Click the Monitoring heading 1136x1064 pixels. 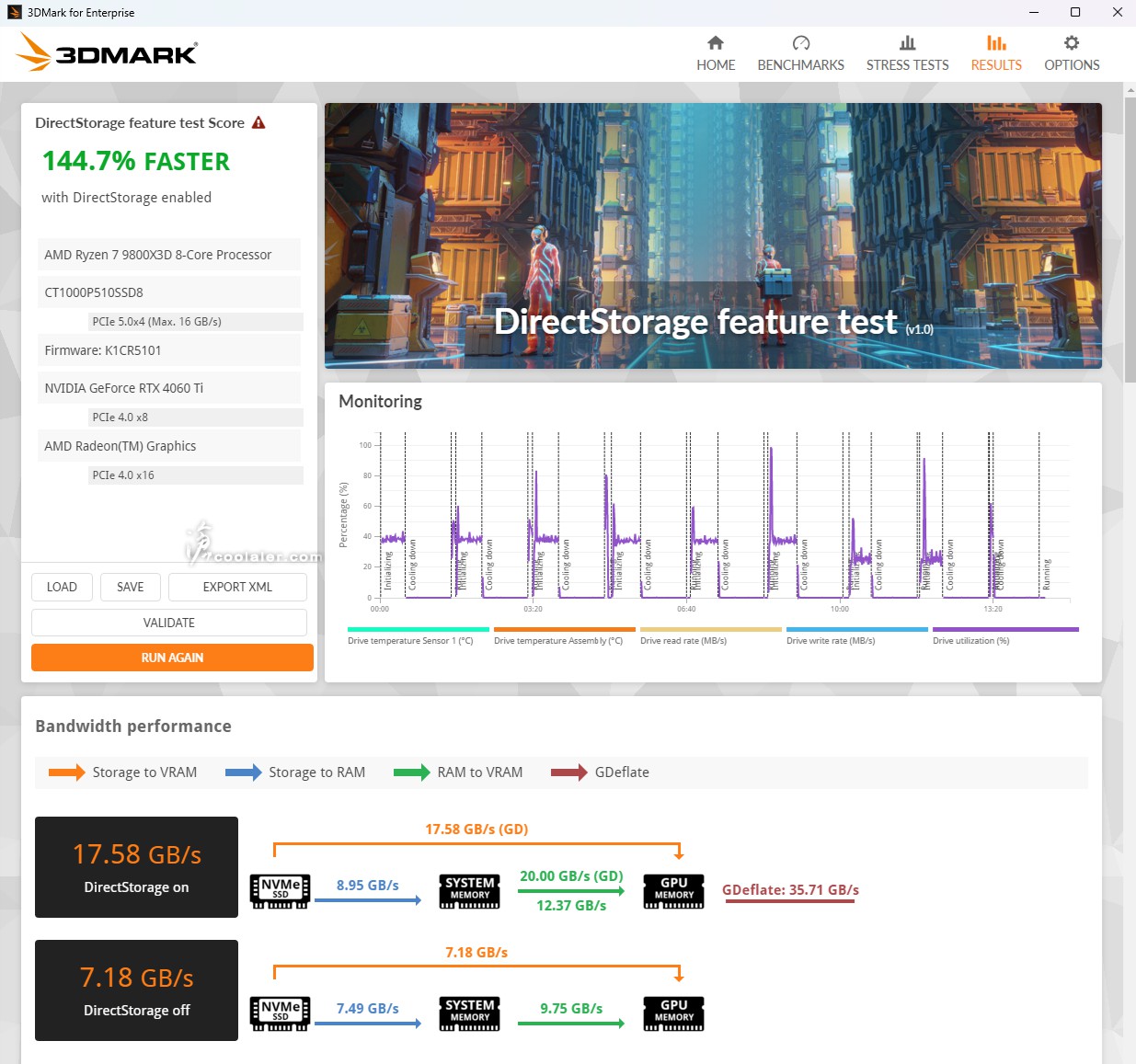[380, 402]
